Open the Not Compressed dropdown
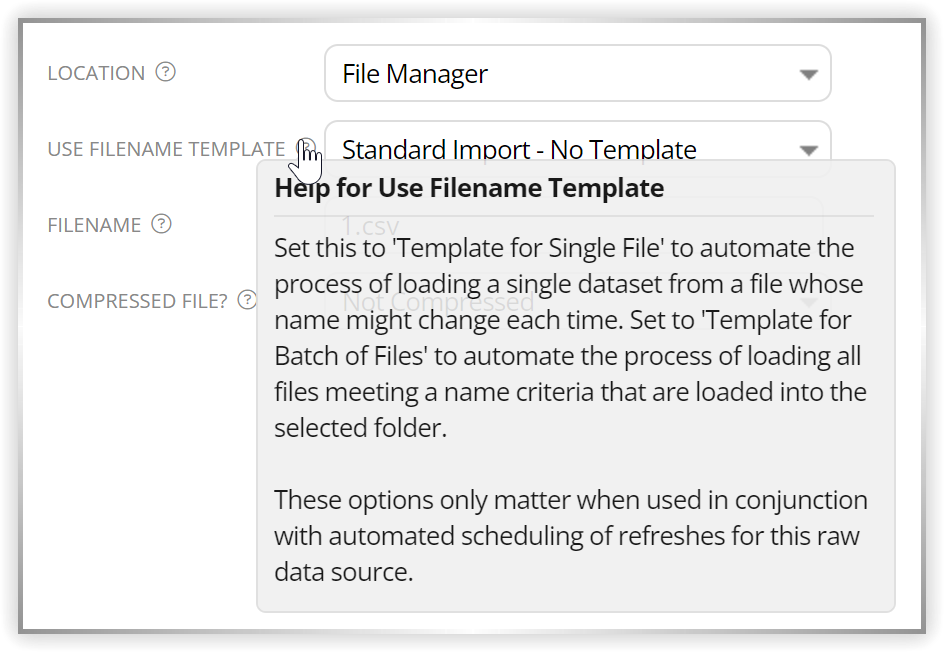The image size is (944, 652). (x=578, y=301)
